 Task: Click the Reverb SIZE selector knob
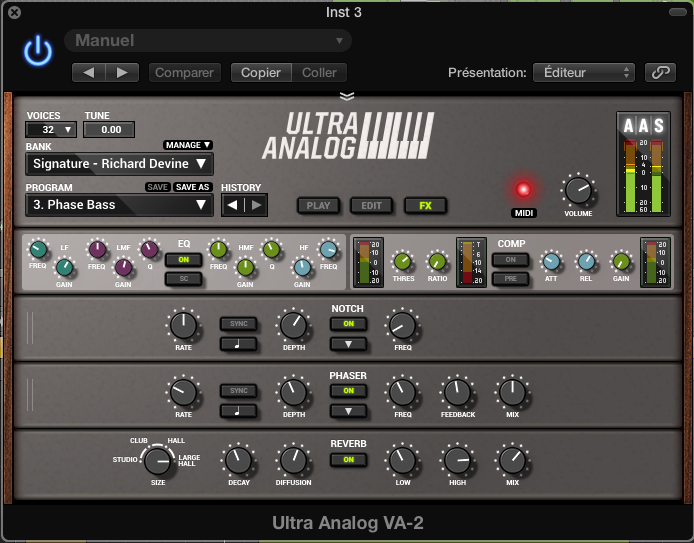pos(158,461)
